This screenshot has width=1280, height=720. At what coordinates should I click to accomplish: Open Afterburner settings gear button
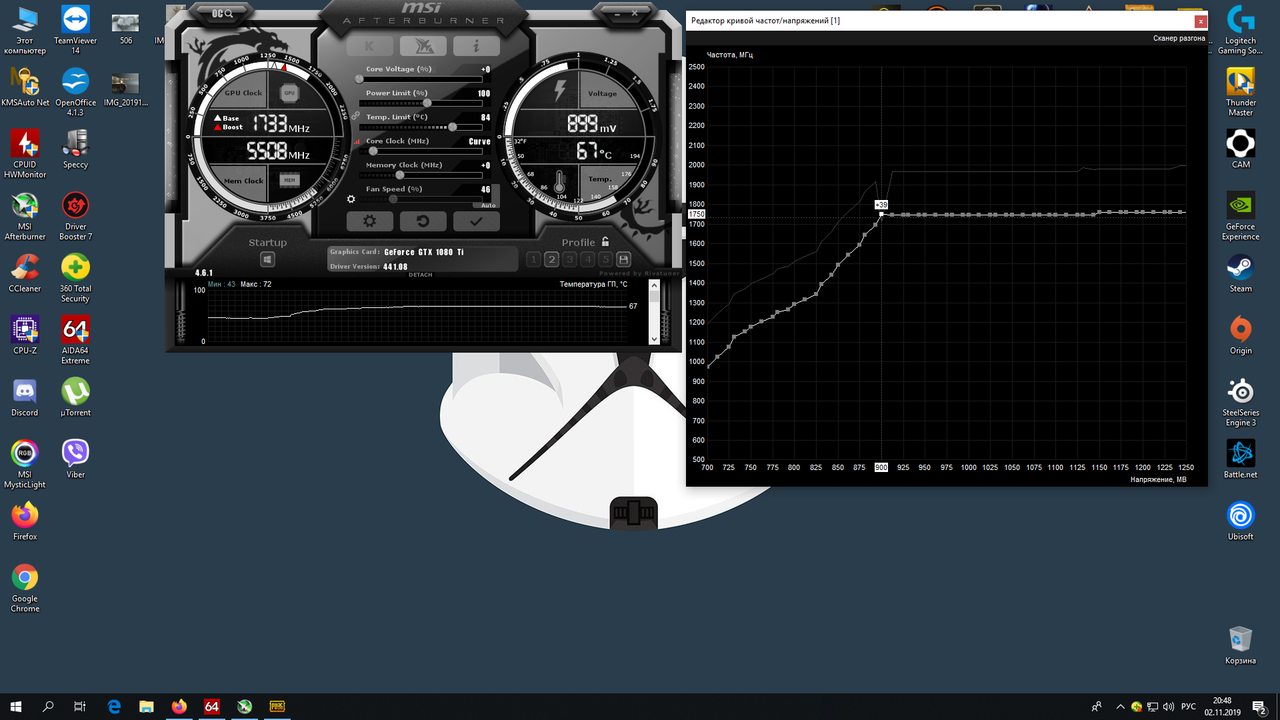(370, 221)
